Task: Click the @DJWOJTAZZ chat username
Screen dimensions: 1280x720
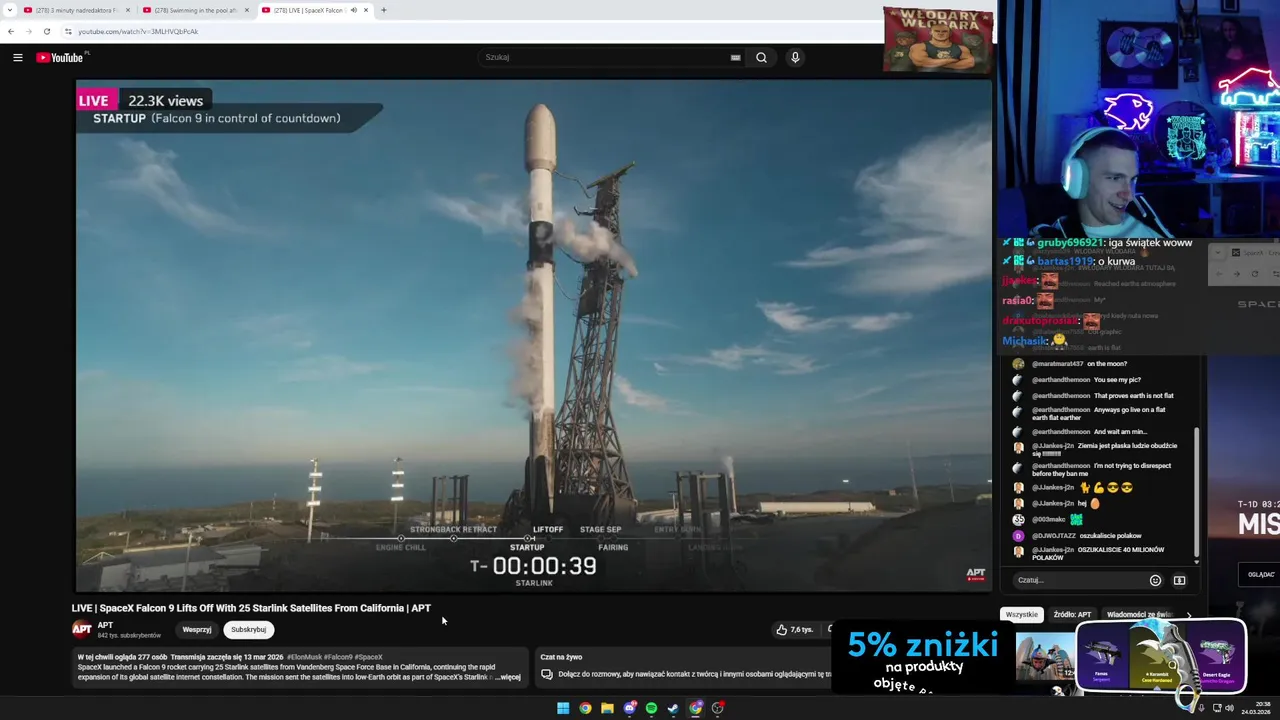Action: [x=1054, y=535]
